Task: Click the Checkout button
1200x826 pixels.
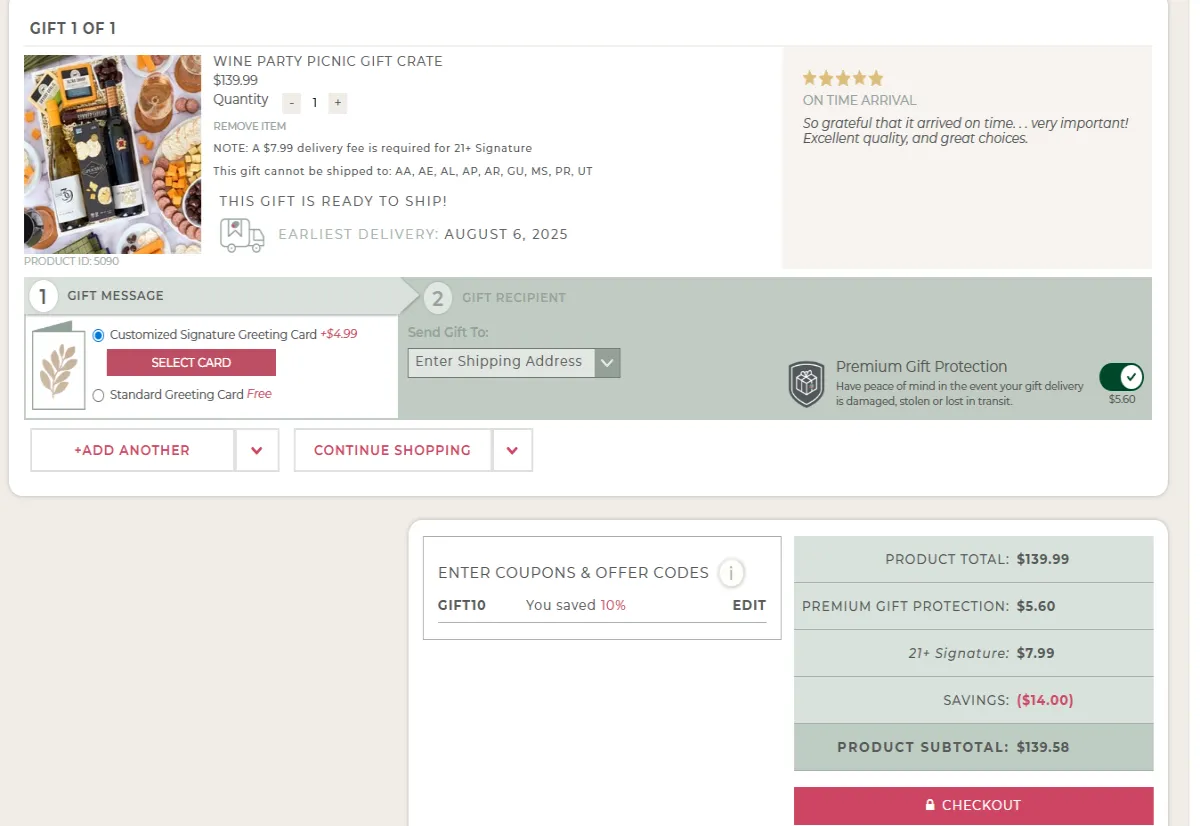Action: tap(973, 805)
